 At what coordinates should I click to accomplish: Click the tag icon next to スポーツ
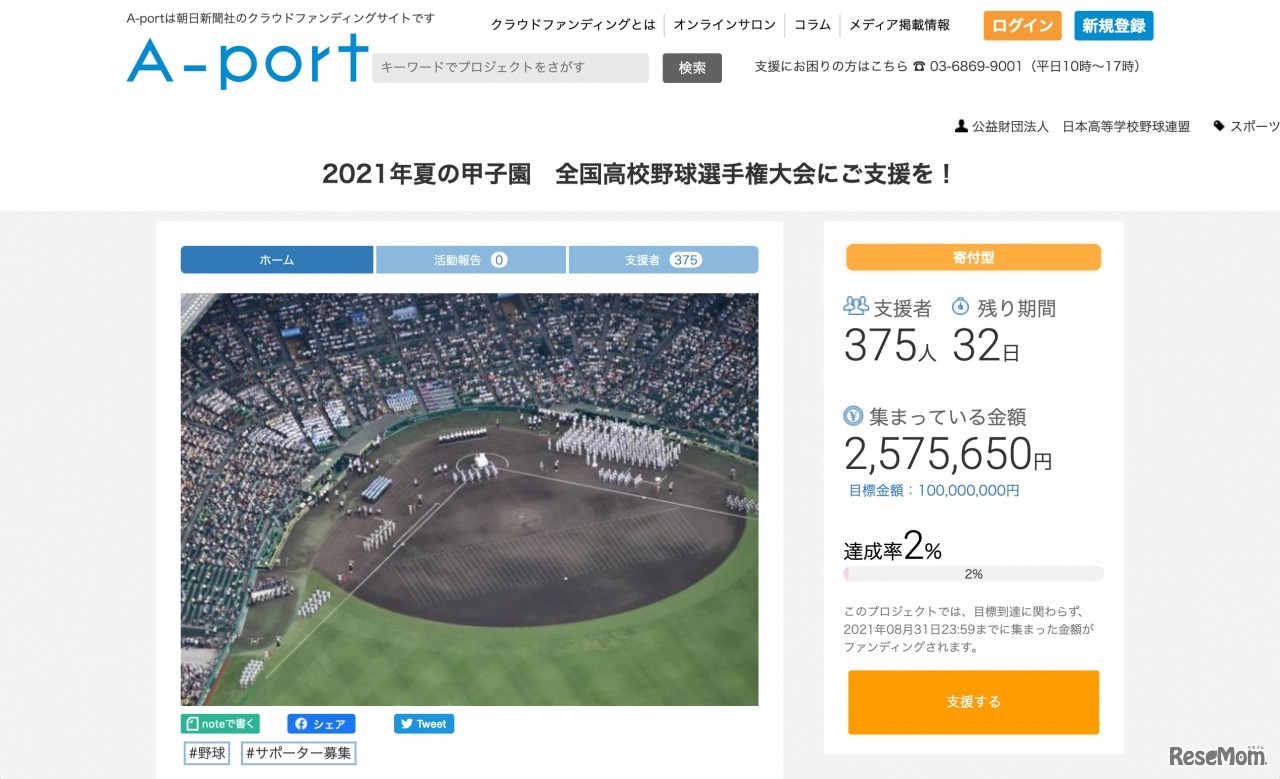(1218, 125)
